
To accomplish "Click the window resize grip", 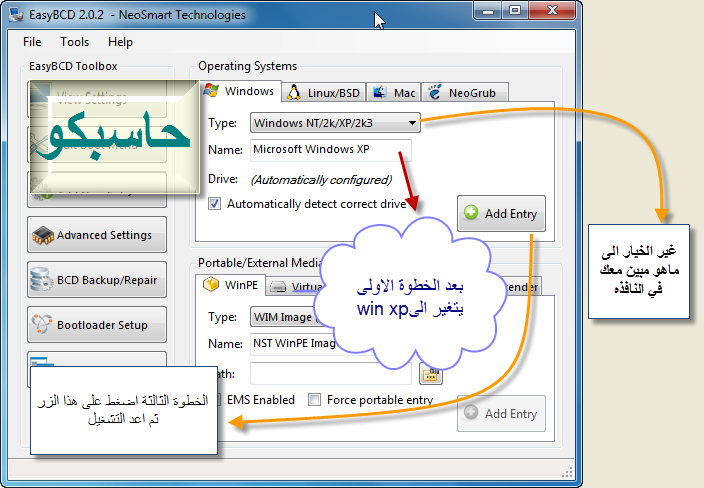I will pos(567,472).
